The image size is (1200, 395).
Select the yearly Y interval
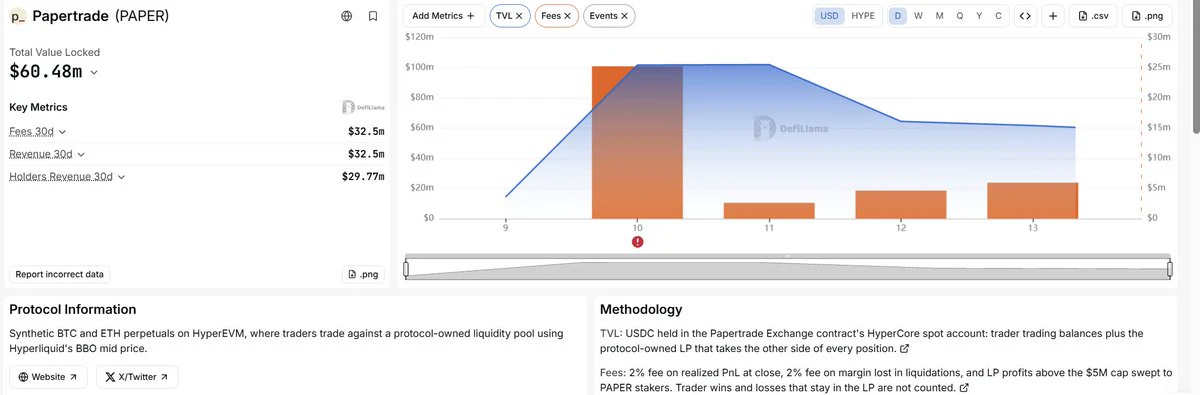[x=979, y=16]
